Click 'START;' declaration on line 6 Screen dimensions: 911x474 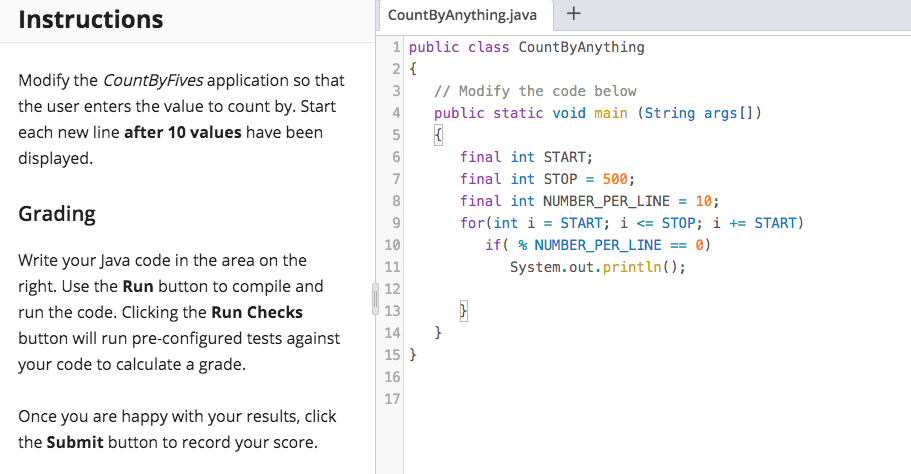point(568,157)
